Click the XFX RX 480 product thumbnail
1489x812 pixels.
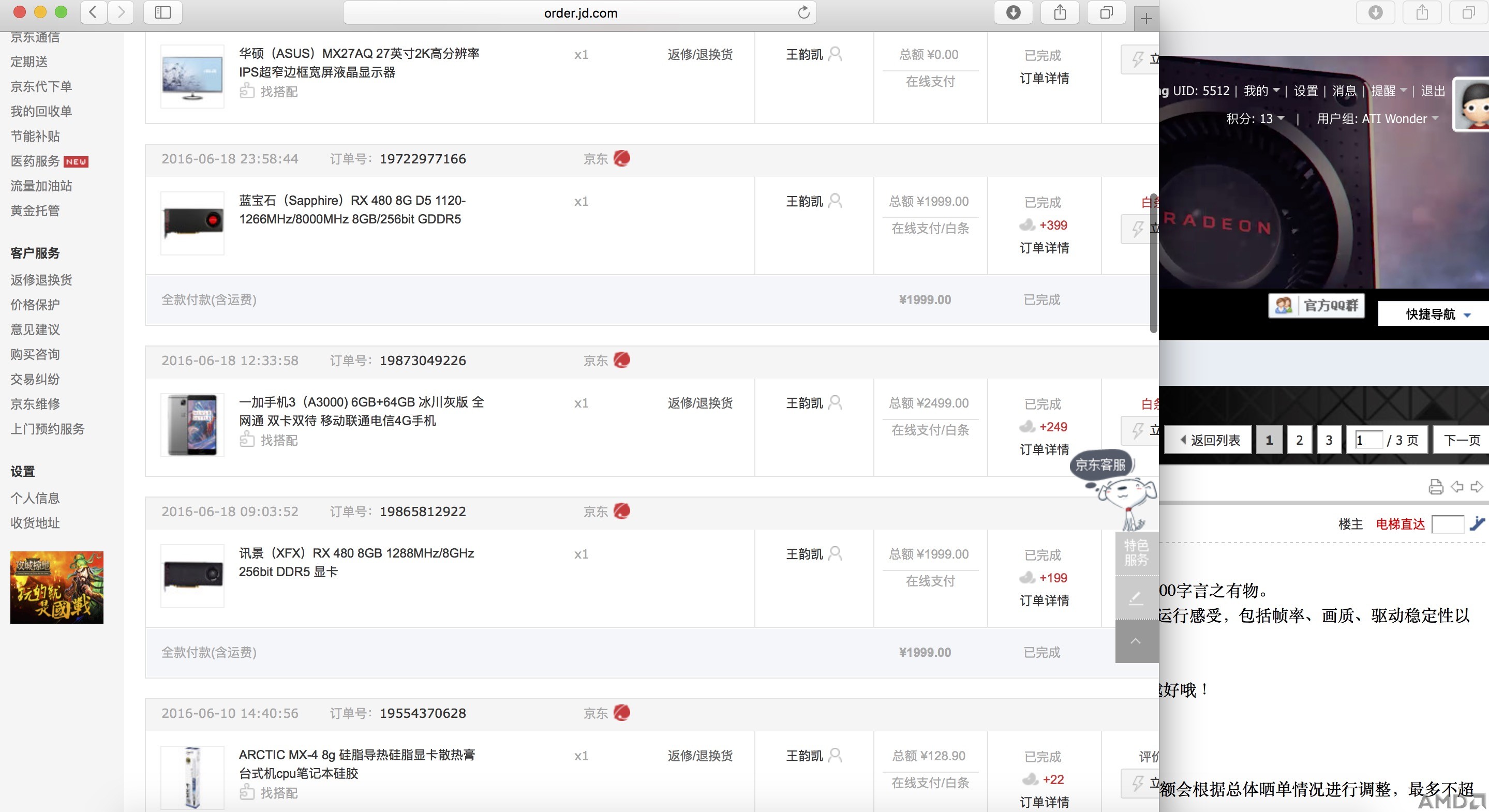coord(192,575)
